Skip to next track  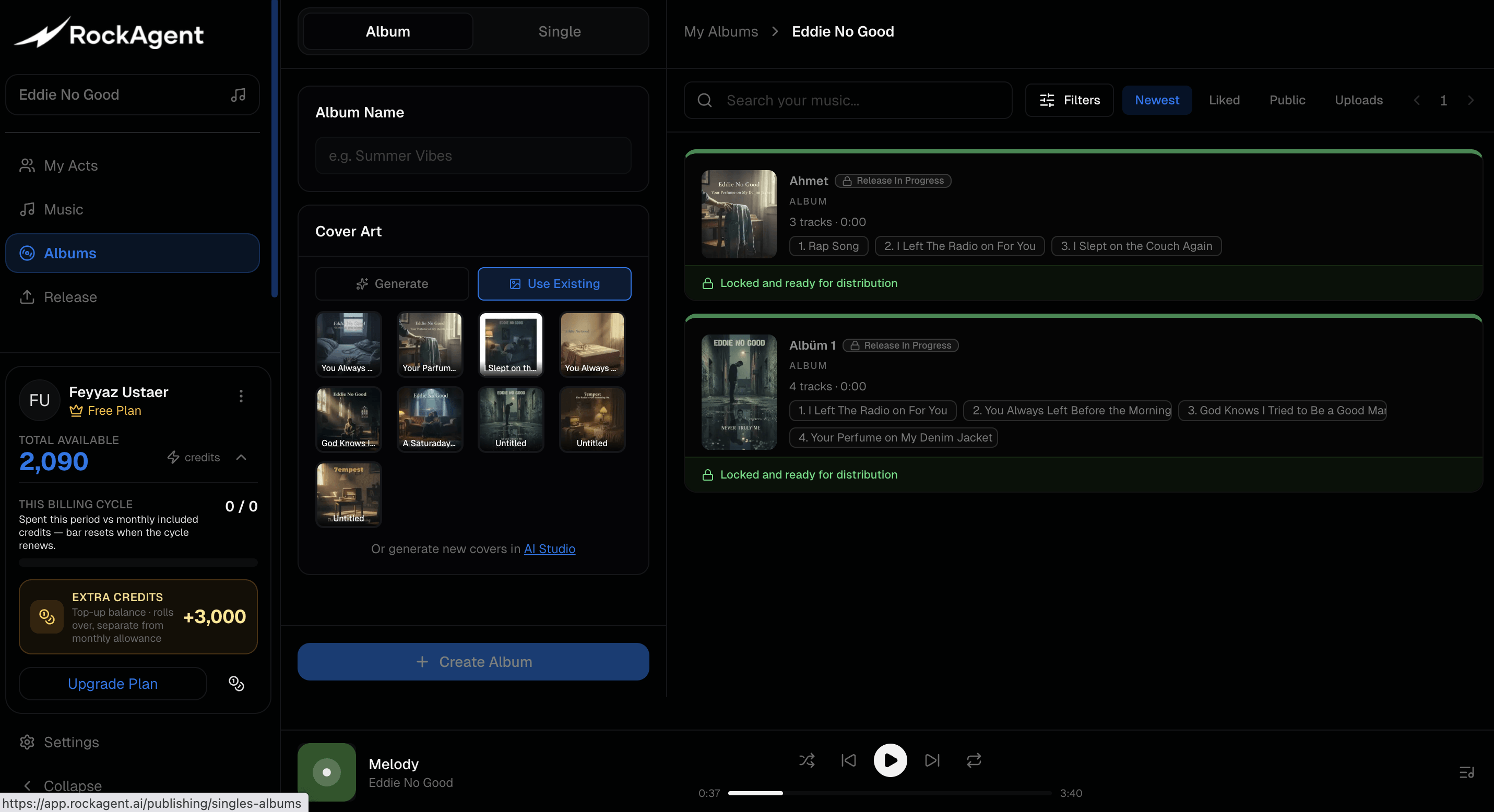932,760
